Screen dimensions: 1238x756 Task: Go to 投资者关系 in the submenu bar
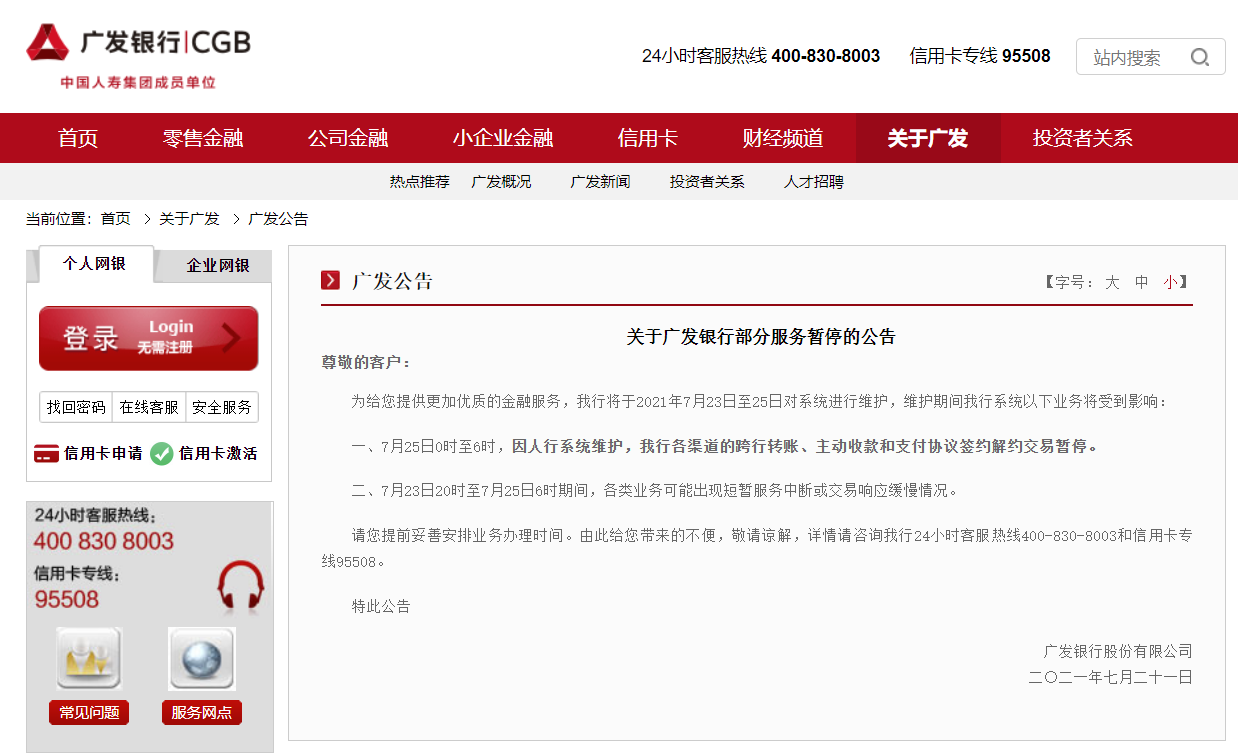pyautogui.click(x=708, y=182)
